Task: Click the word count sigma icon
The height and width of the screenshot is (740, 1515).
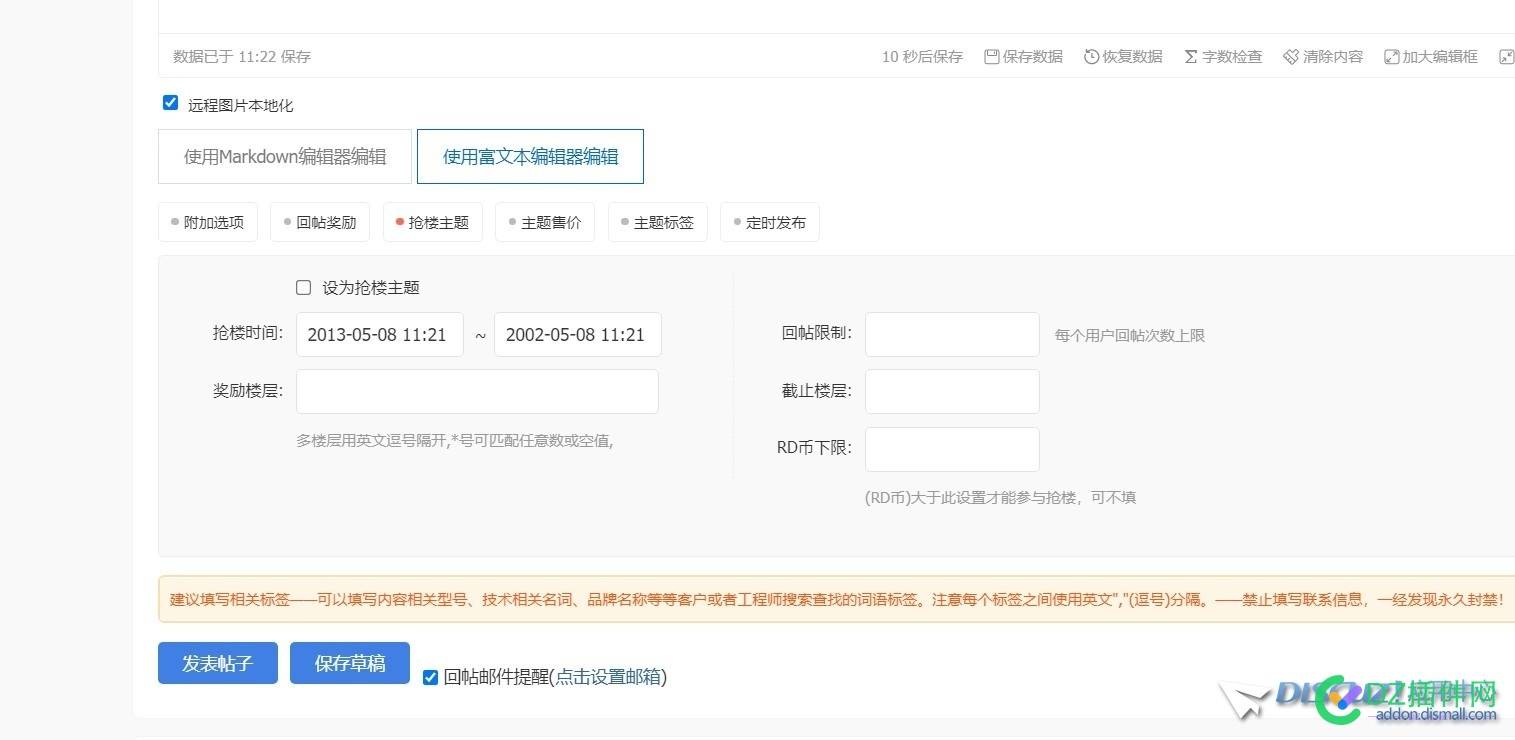Action: 1190,57
